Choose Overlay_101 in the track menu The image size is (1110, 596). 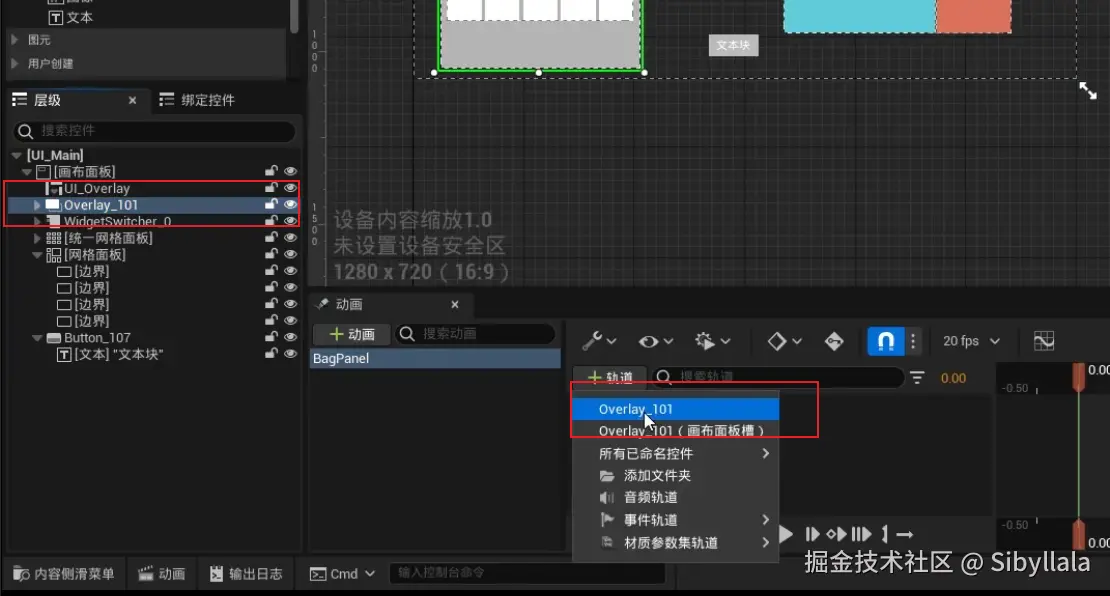675,409
